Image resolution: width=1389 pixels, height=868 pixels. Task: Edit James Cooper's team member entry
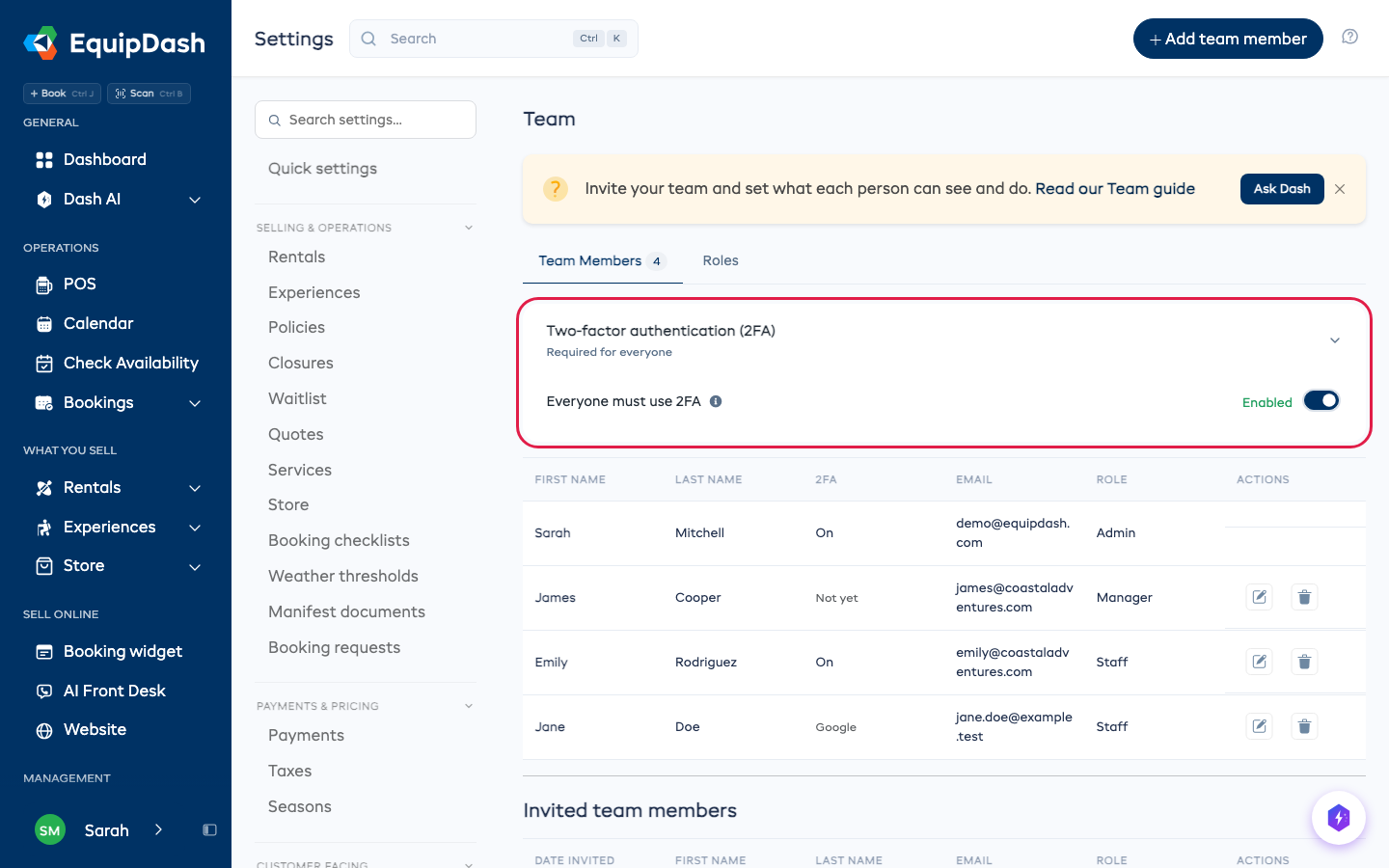tap(1260, 597)
